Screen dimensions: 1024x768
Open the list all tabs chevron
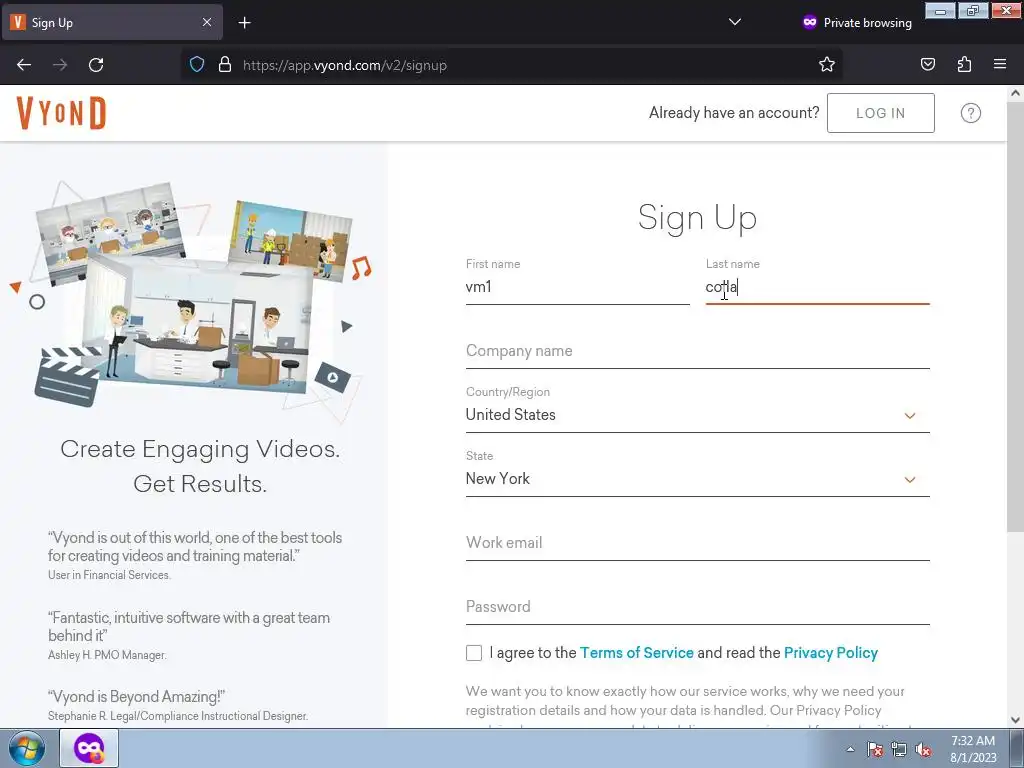tap(735, 22)
